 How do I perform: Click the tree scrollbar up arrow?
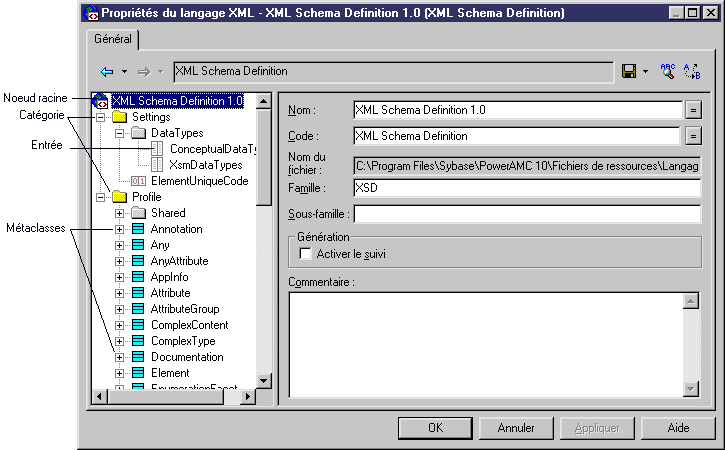coord(264,101)
